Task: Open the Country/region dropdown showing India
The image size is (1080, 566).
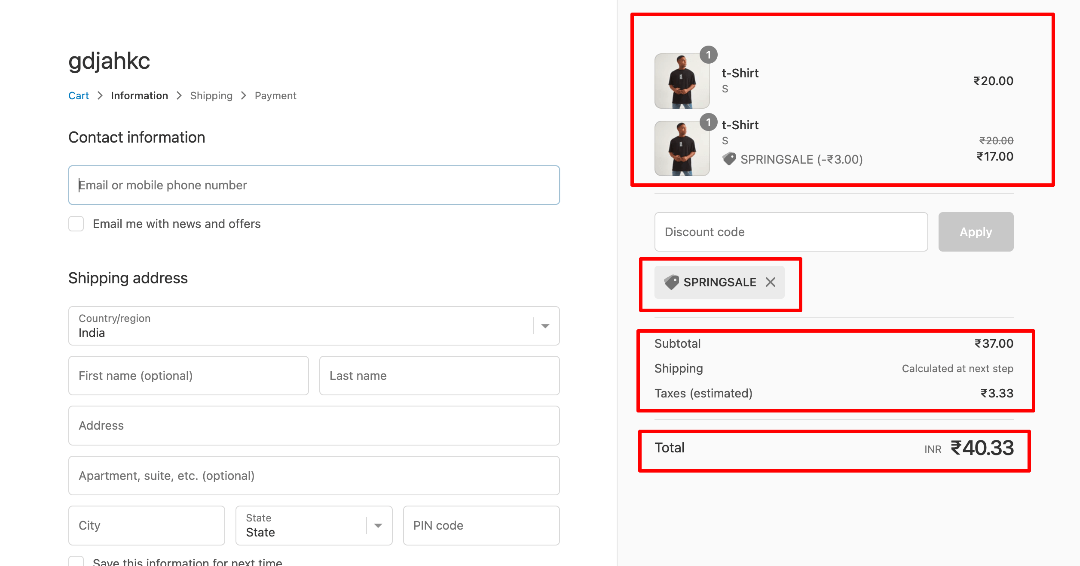Action: (x=313, y=326)
